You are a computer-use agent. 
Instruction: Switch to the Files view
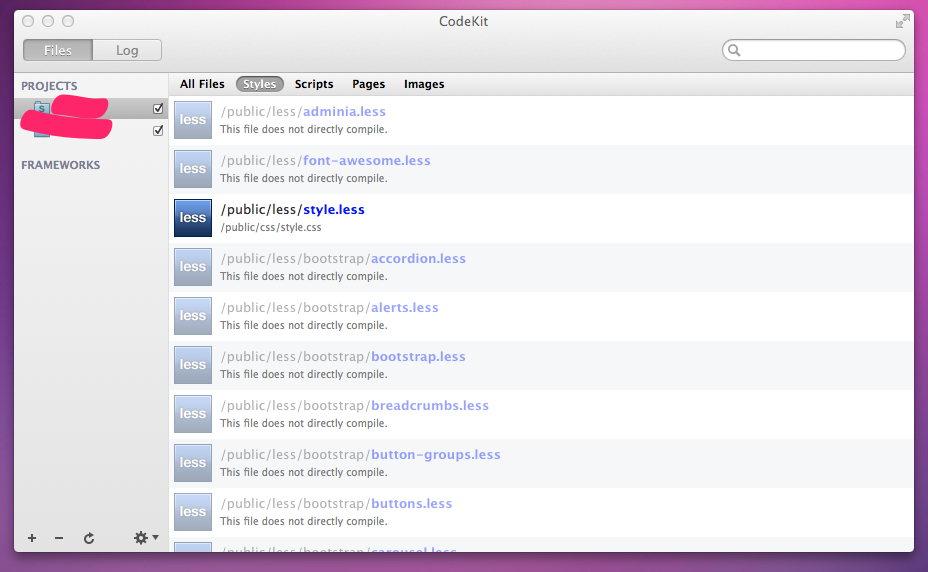[x=58, y=50]
